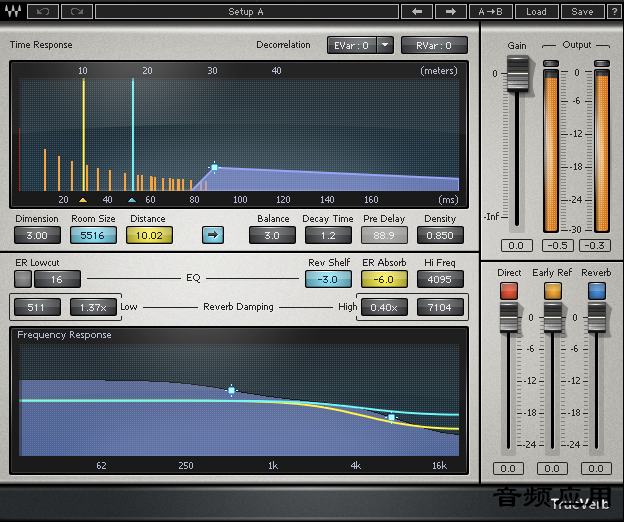Click the low damping node on frequency graph
624x522 pixels.
[x=232, y=390]
